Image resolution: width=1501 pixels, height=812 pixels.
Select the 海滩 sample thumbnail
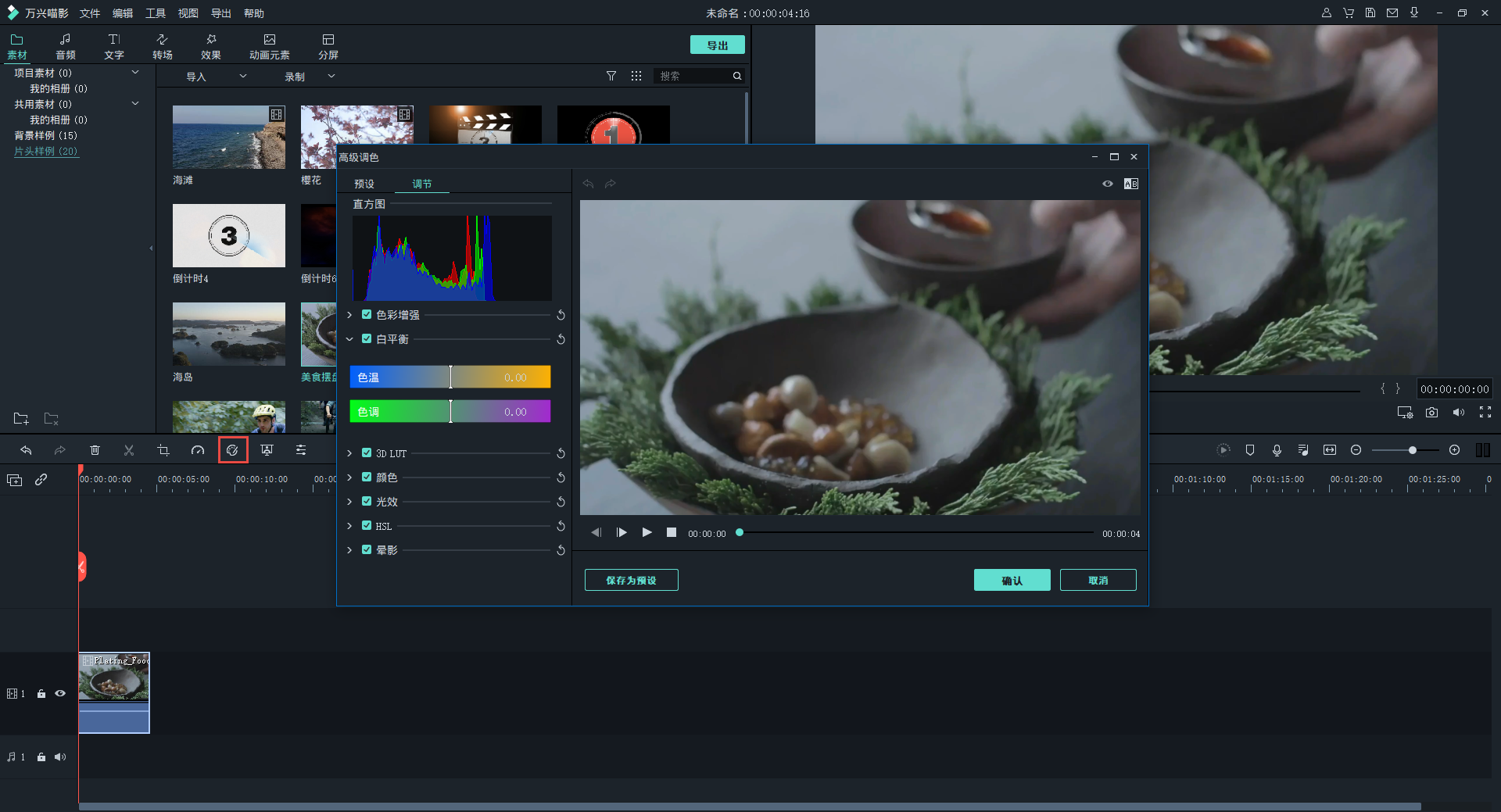[x=229, y=138]
